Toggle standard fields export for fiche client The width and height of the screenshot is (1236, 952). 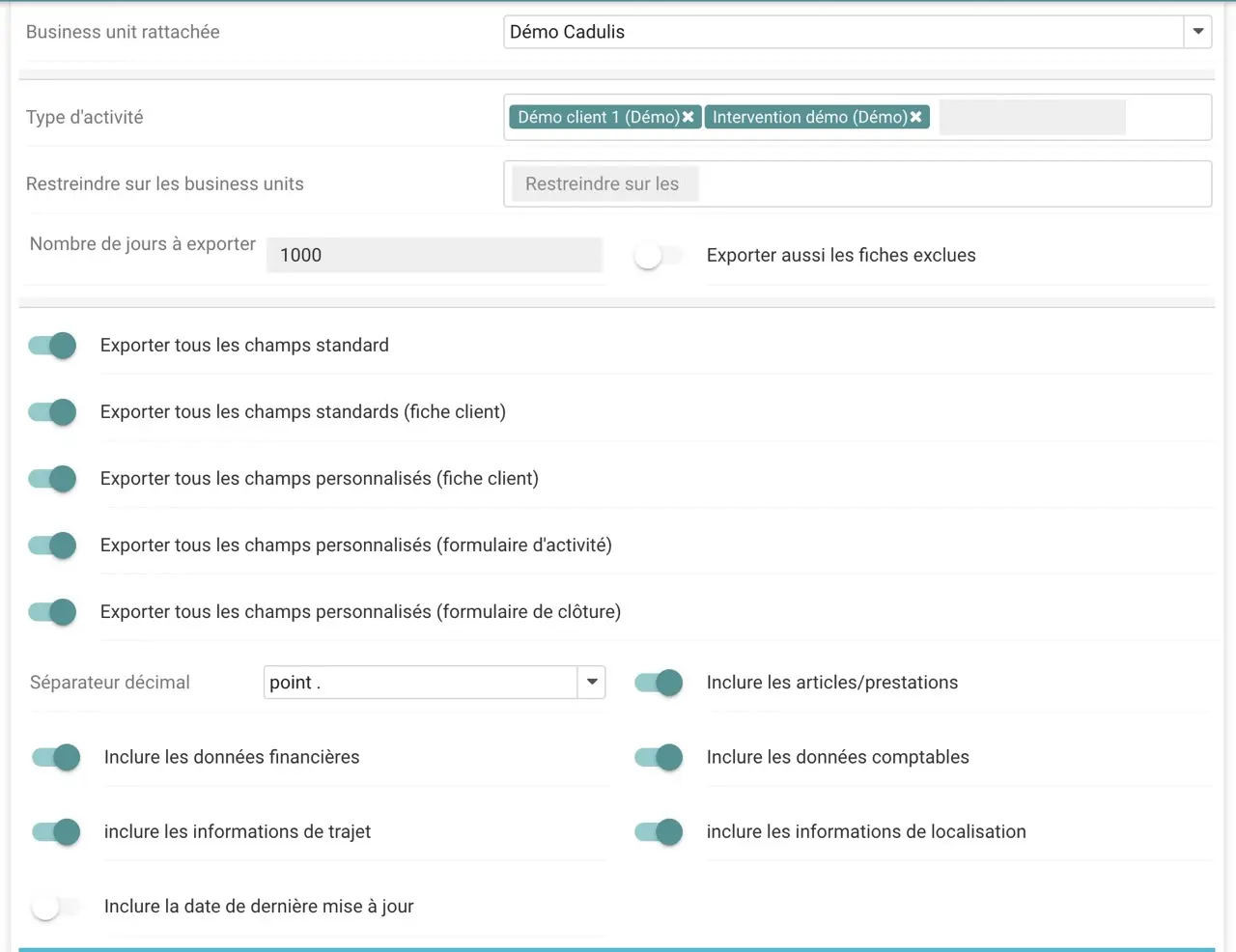(53, 412)
